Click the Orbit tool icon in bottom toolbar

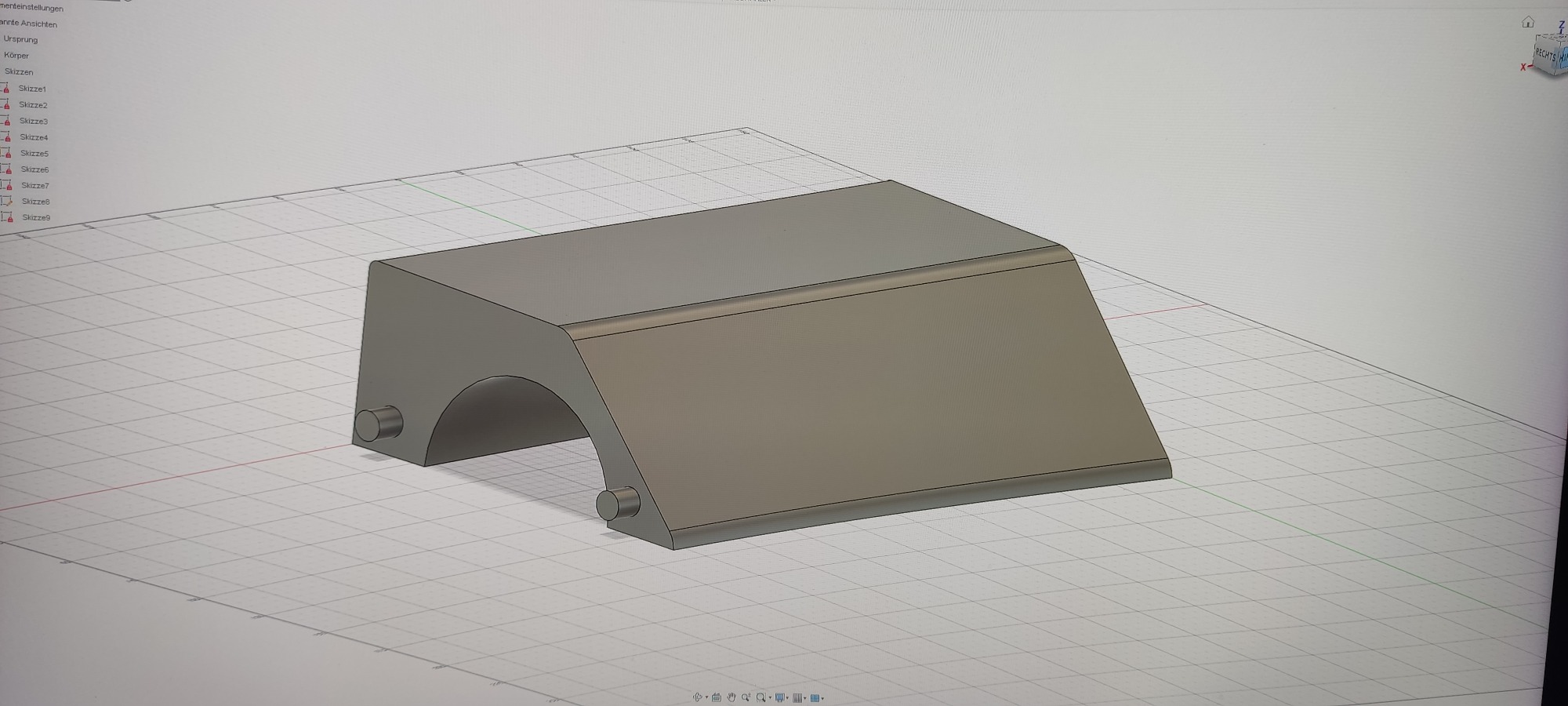coord(698,697)
